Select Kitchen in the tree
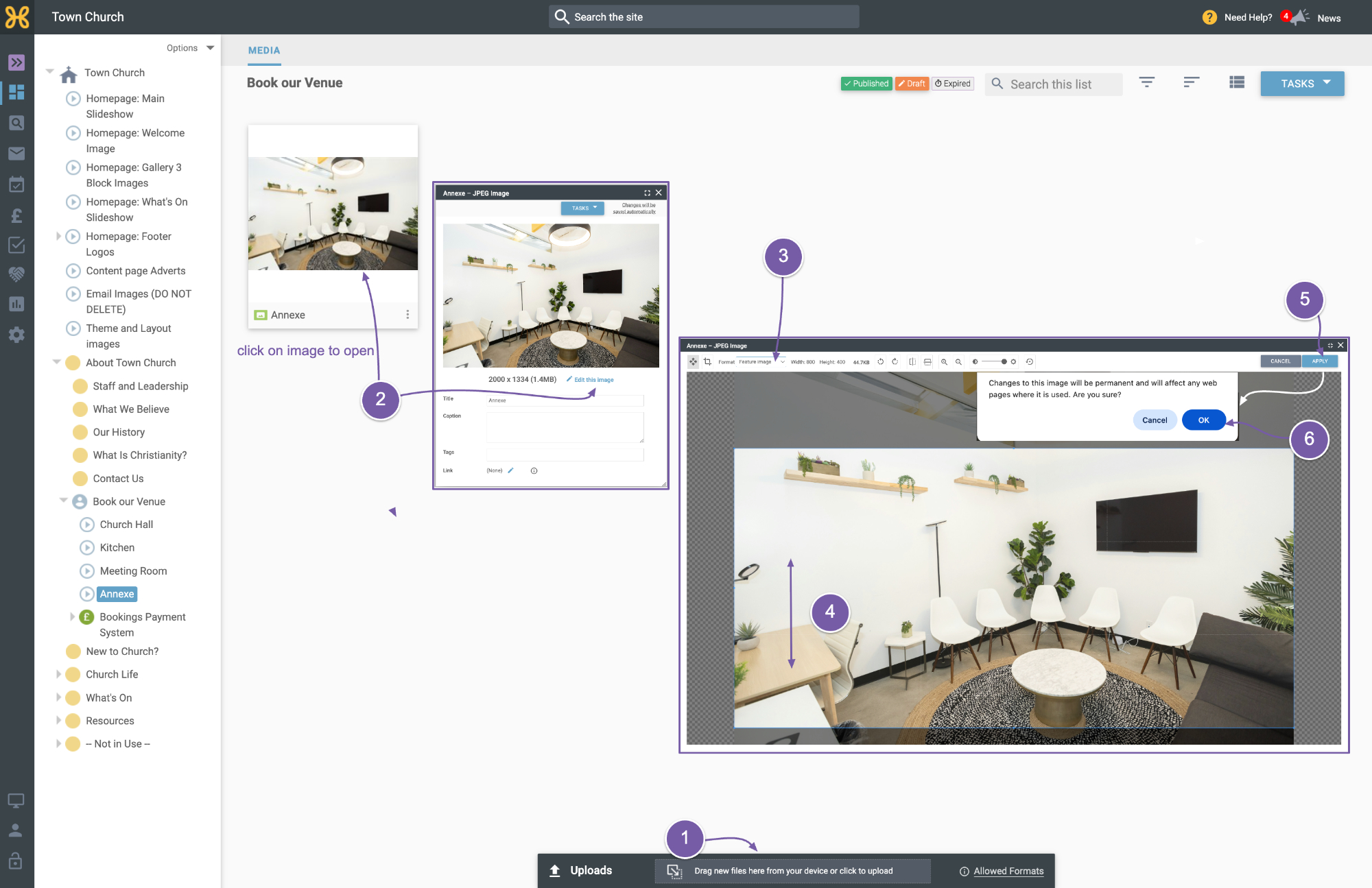 coord(117,548)
